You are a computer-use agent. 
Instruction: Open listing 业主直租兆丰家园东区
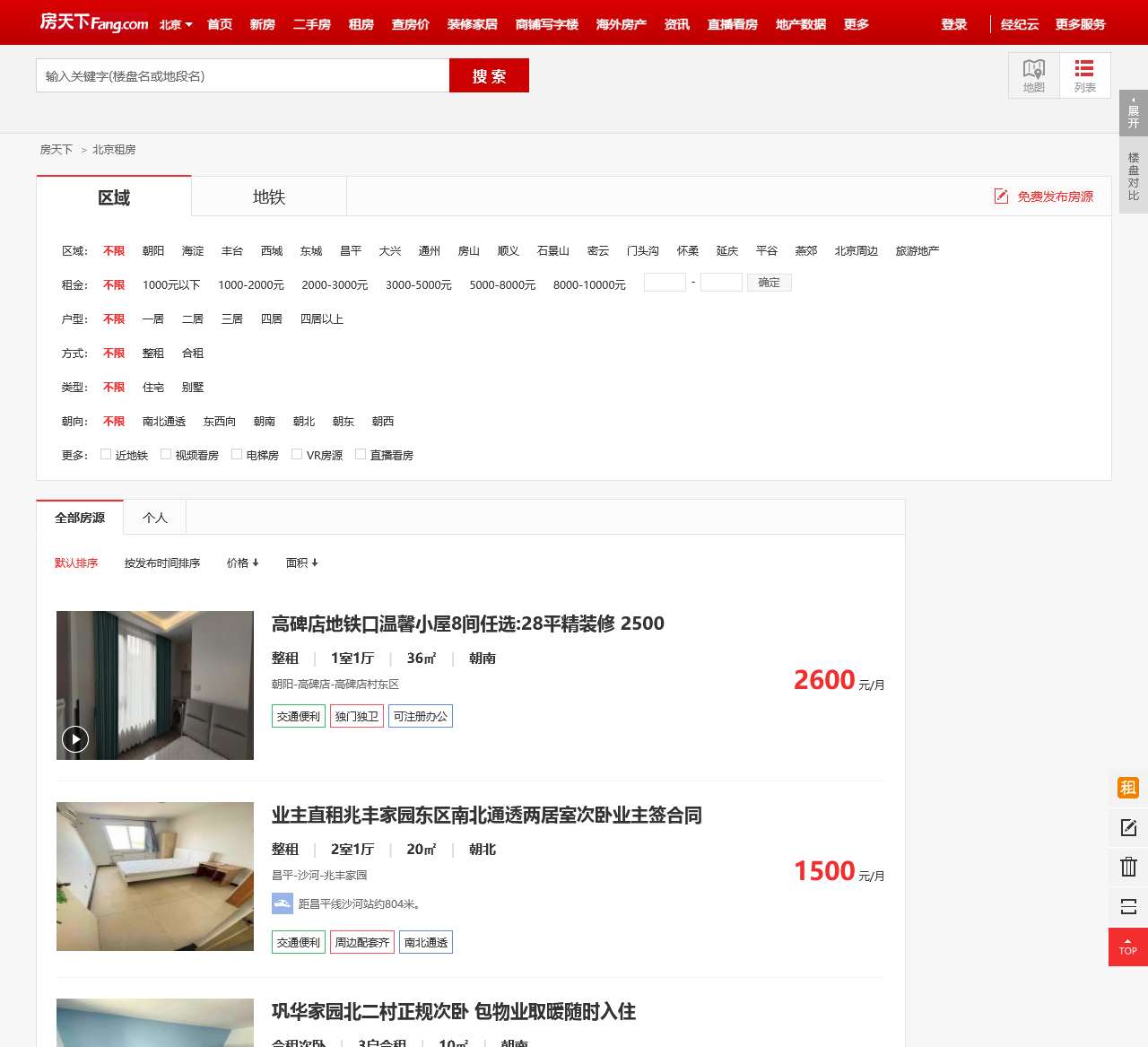[x=487, y=815]
